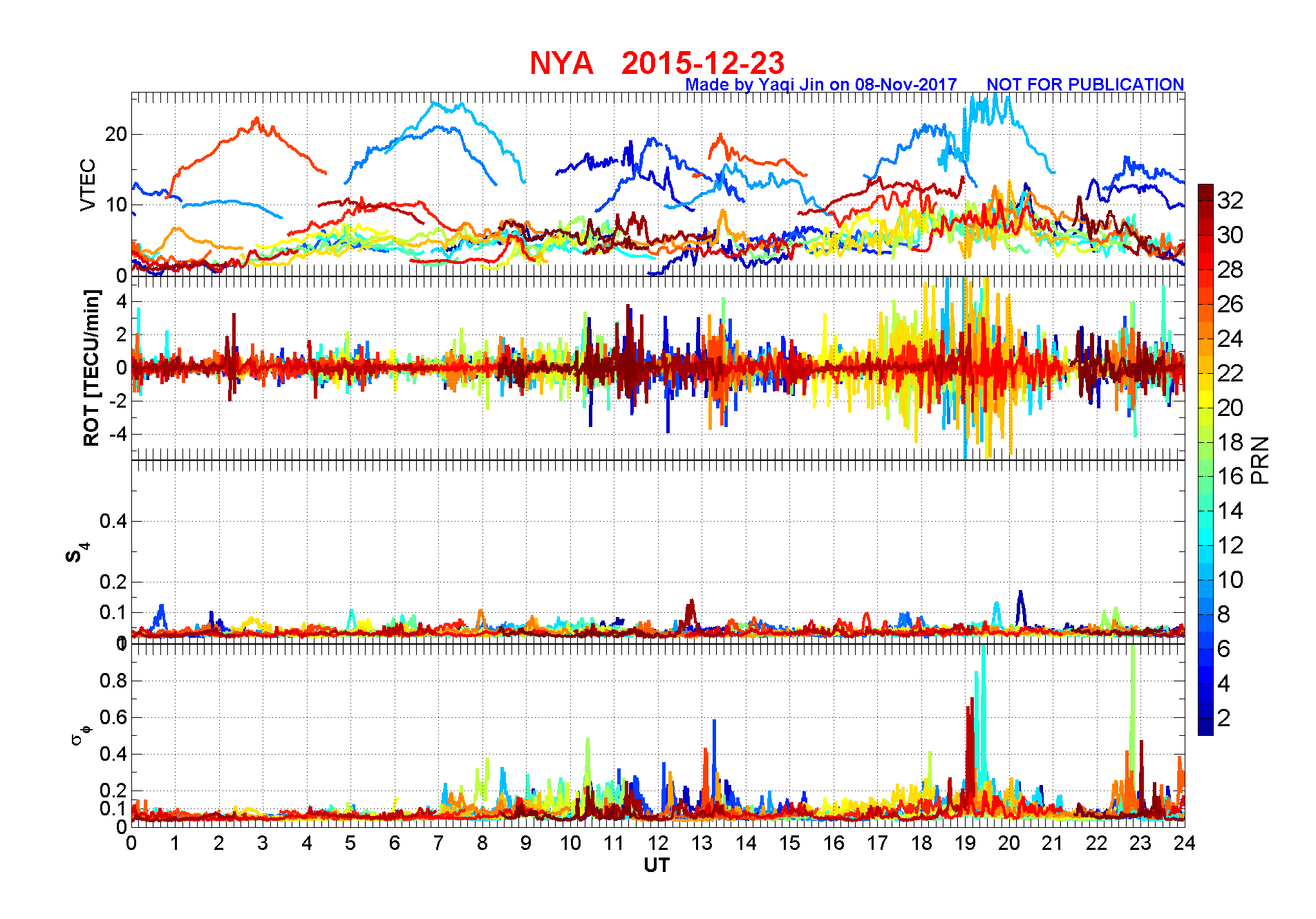Image resolution: width=1316 pixels, height=919 pixels.
Task: Click colorbar tick label 24
Action: (1230, 339)
